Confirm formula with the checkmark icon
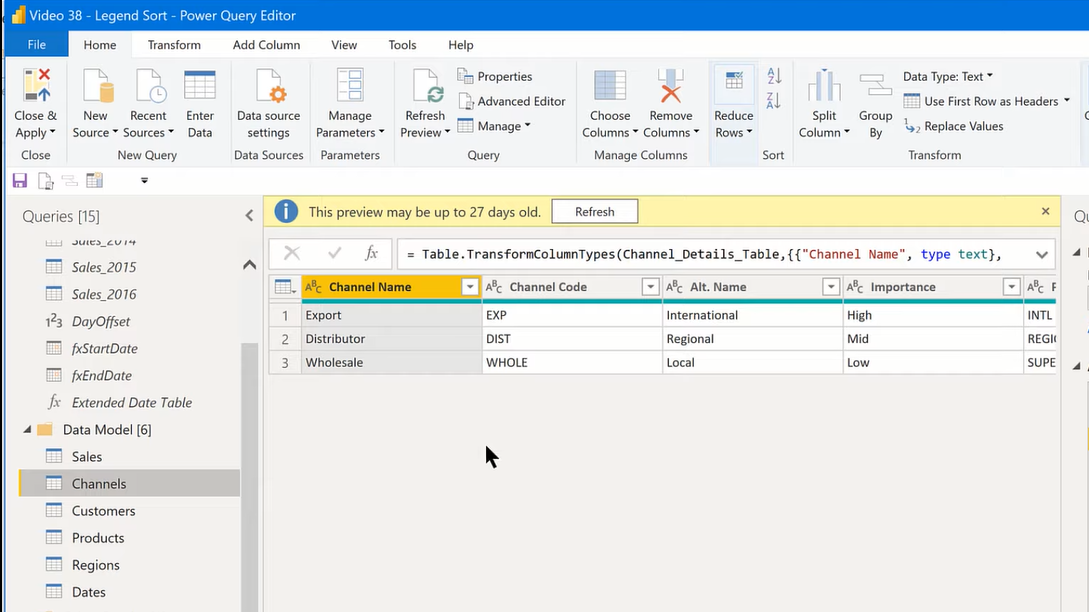 335,254
